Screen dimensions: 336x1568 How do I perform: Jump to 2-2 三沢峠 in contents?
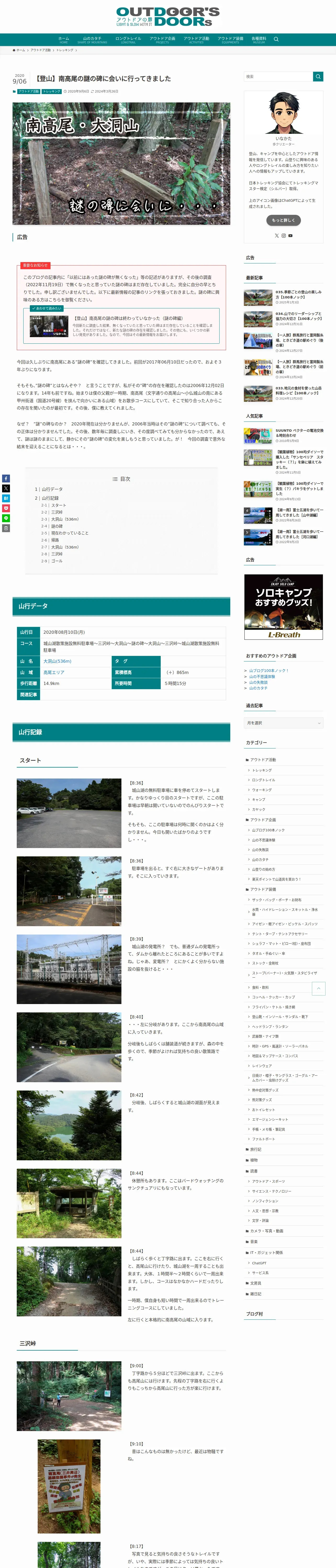point(52,512)
